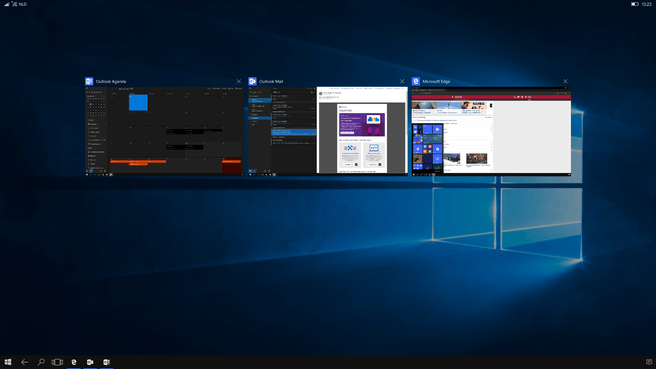The height and width of the screenshot is (369, 656).
Task: Click the Microsoft Edge app icon in card header
Action: pyautogui.click(x=415, y=82)
